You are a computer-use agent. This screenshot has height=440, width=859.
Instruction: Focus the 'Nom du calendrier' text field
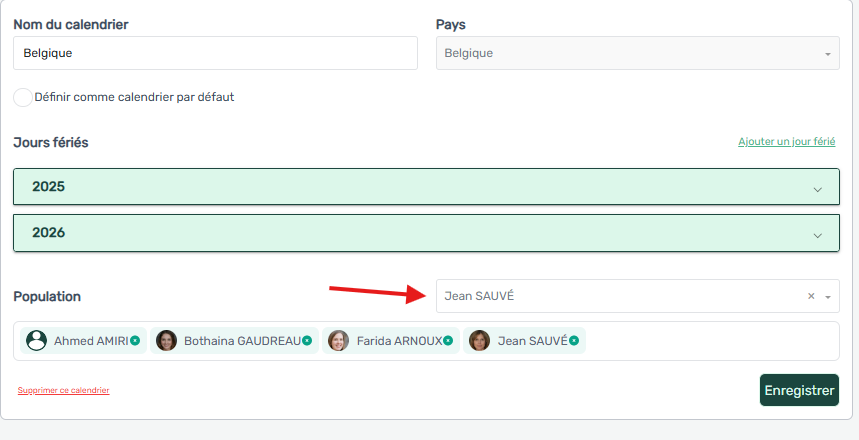[215, 53]
